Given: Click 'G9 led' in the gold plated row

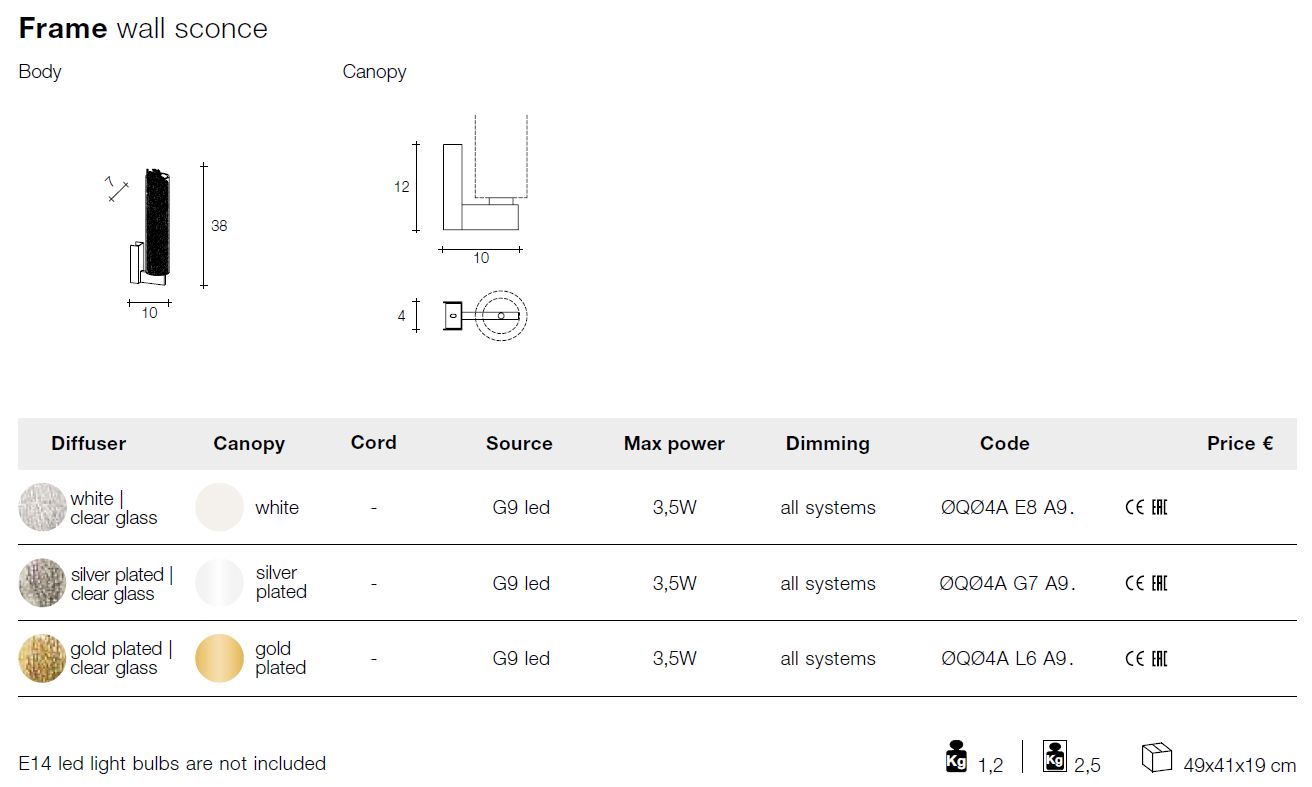Looking at the screenshot, I should tap(521, 658).
